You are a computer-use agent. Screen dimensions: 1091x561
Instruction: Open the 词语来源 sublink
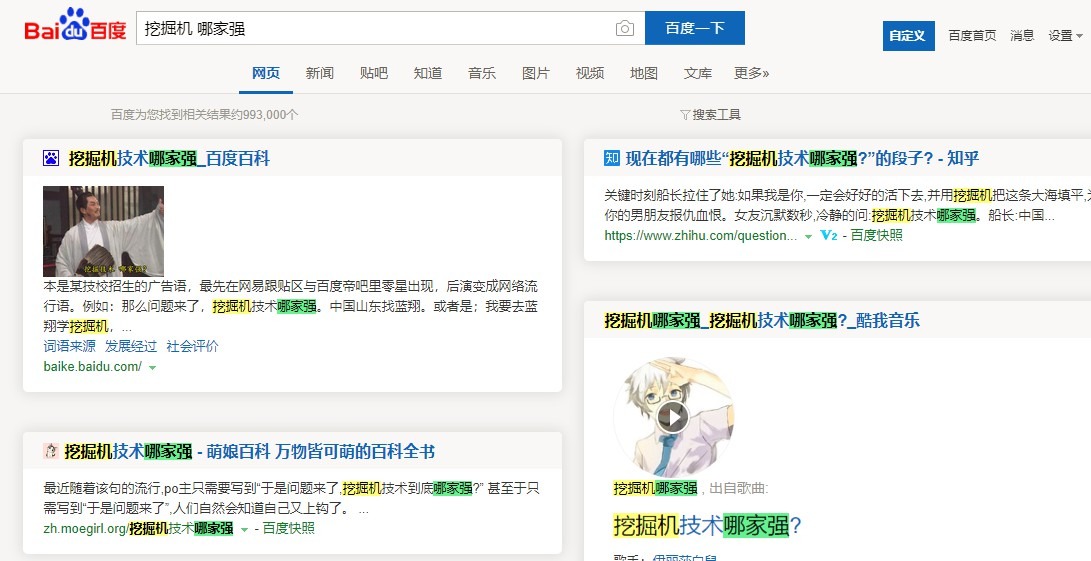[x=70, y=346]
